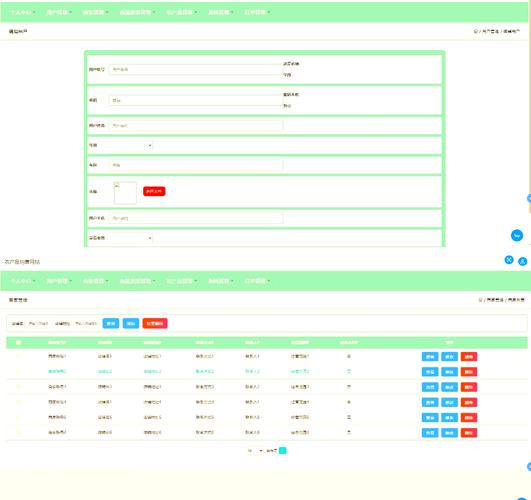Focus the 用户姓名 name input field
531x500 pixels.
point(196,126)
